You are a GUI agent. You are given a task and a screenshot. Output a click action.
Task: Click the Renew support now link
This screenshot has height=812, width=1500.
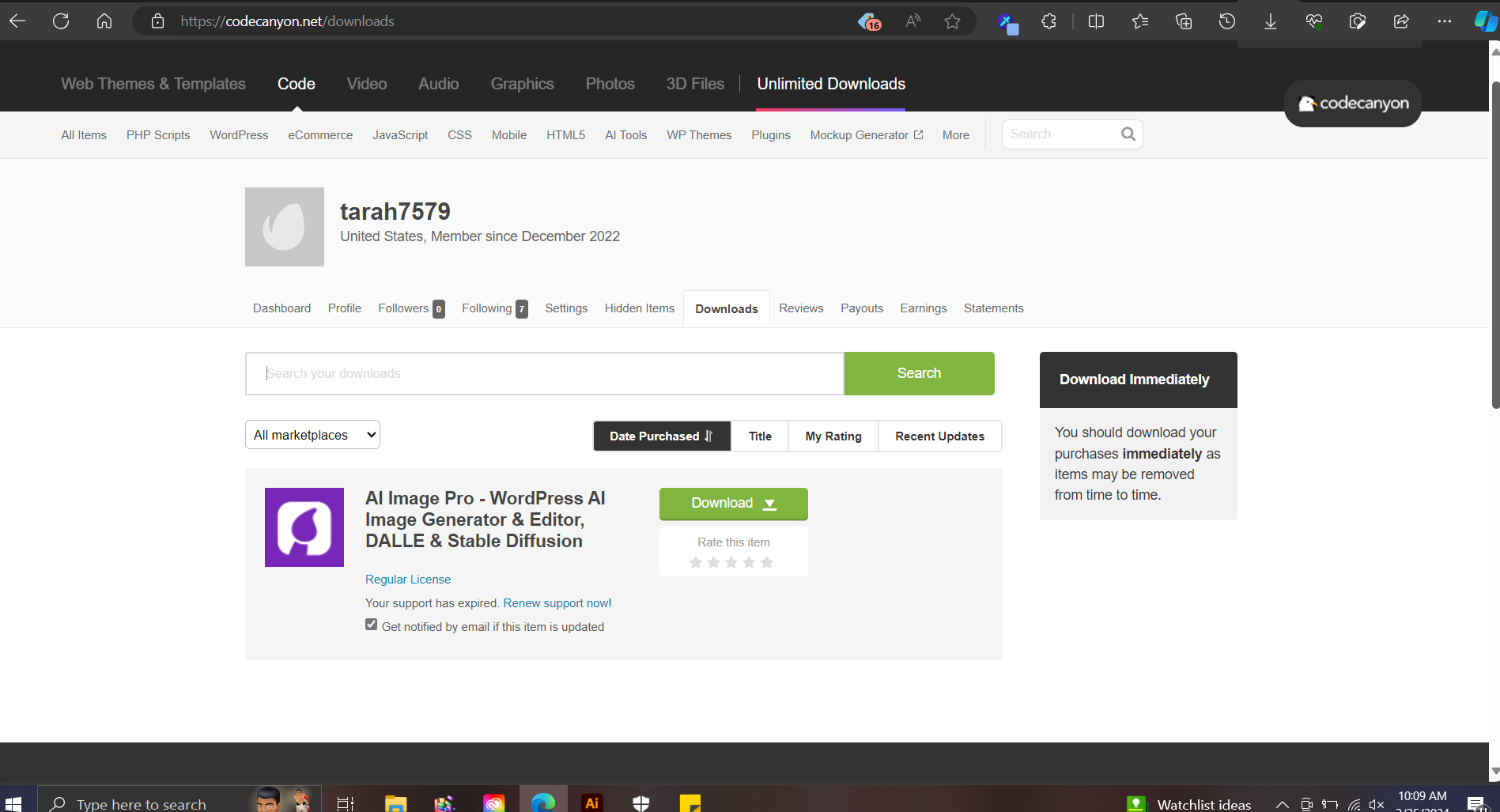pyautogui.click(x=557, y=603)
